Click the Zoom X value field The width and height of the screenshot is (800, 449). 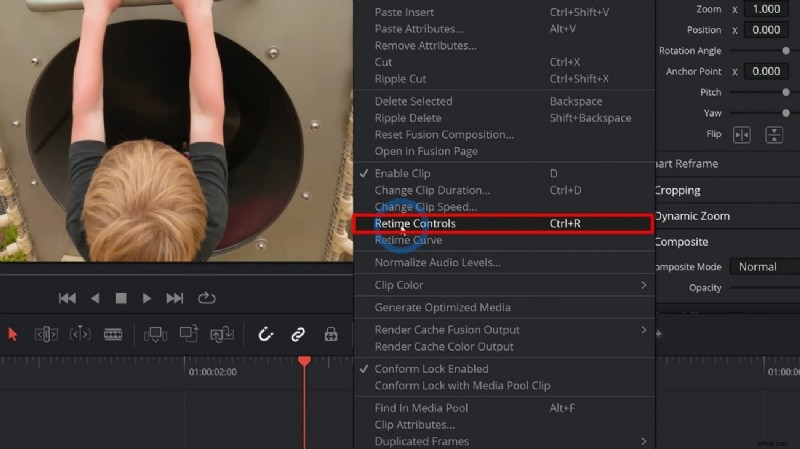coord(766,9)
